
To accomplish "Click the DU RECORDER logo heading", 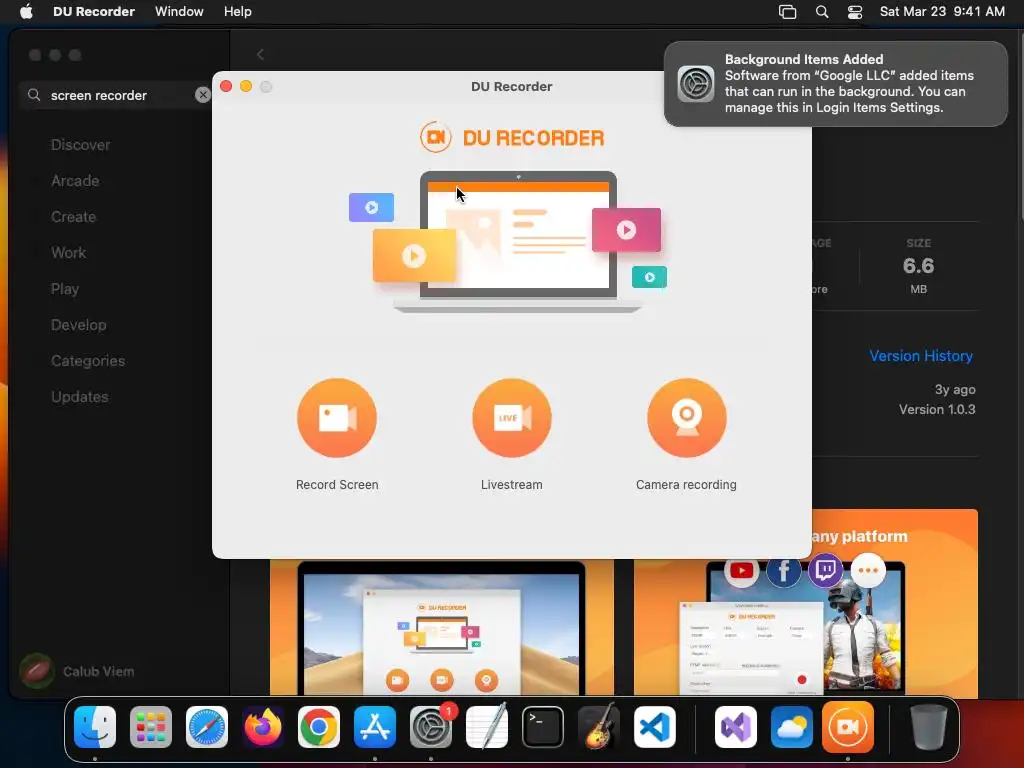I will 512,138.
